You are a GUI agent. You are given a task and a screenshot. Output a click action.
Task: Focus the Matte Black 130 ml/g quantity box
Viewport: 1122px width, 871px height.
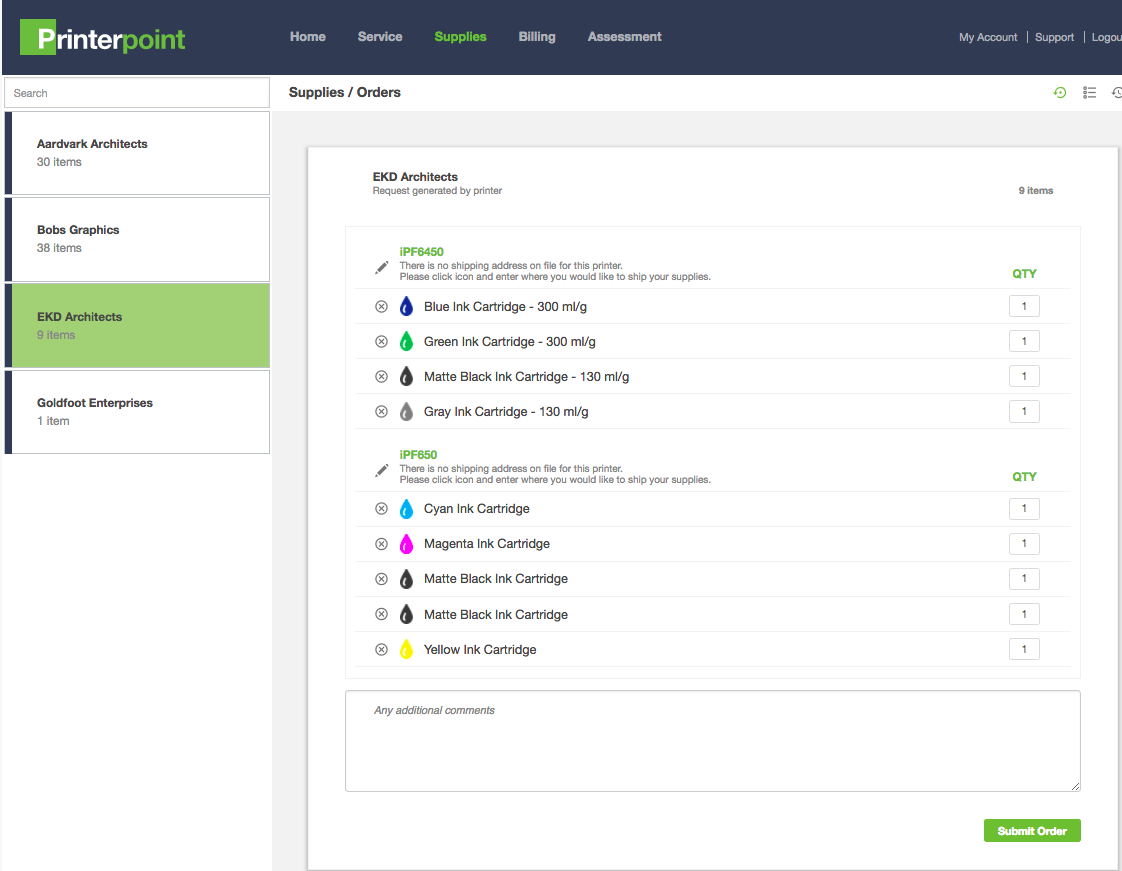coord(1024,376)
